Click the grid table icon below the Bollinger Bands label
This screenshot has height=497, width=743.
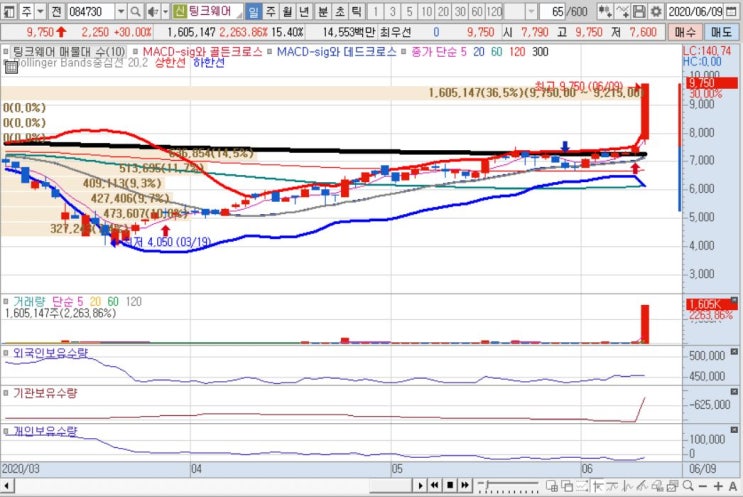11,67
